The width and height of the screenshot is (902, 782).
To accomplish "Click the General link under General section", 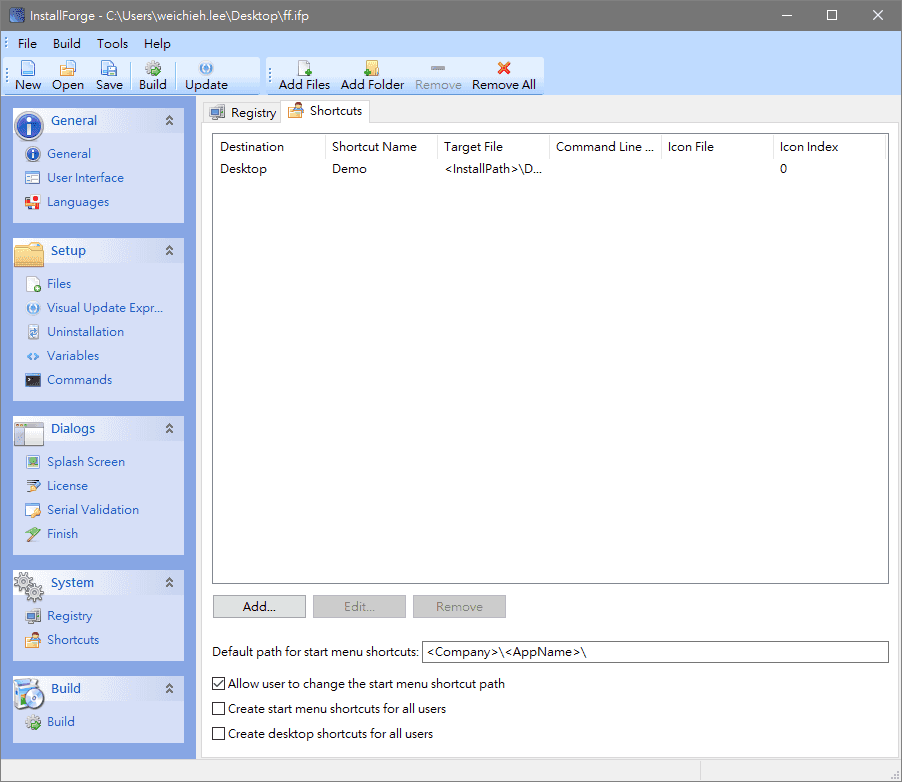I will 68,154.
